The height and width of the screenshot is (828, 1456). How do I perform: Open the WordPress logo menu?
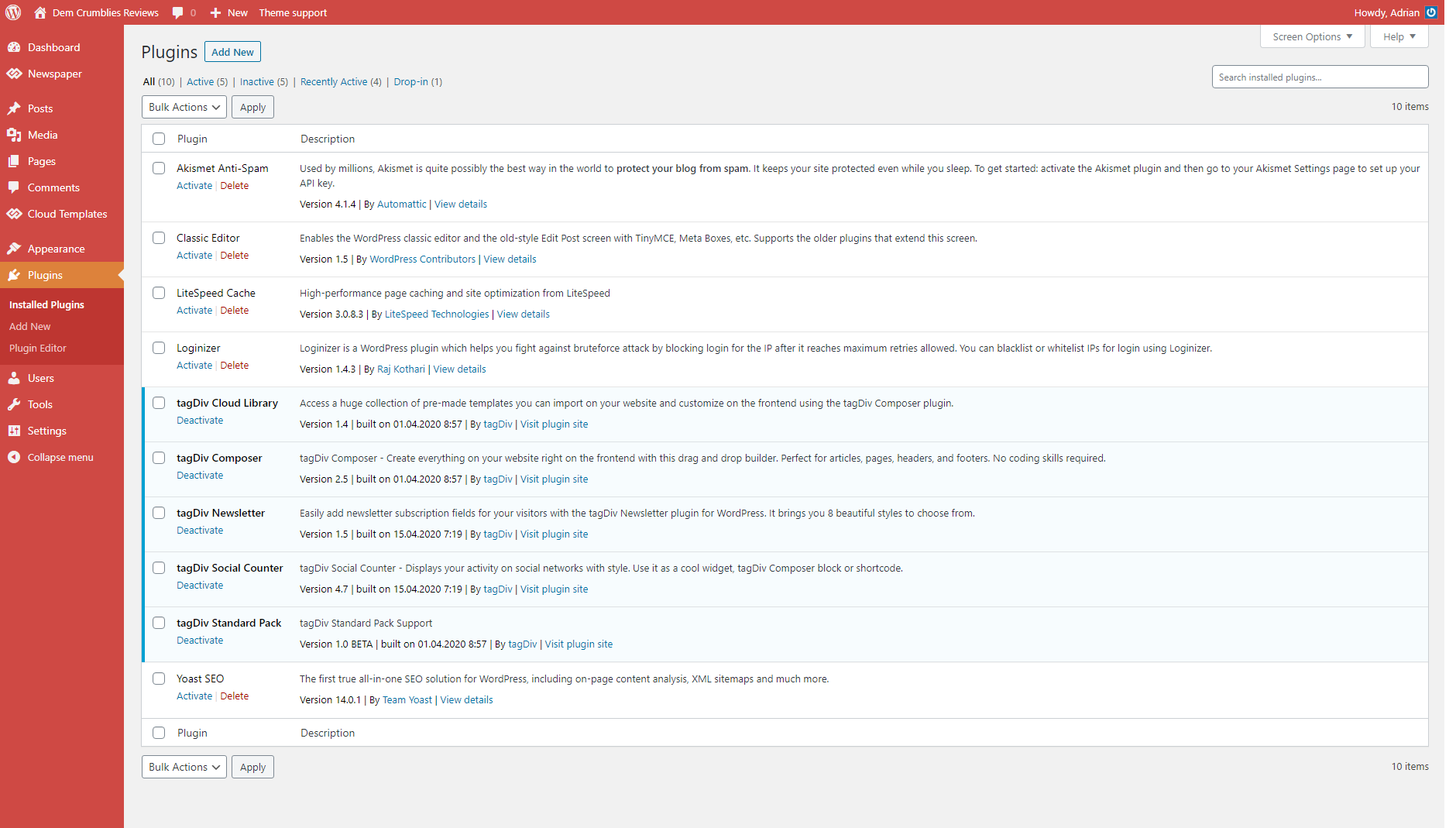coord(13,12)
